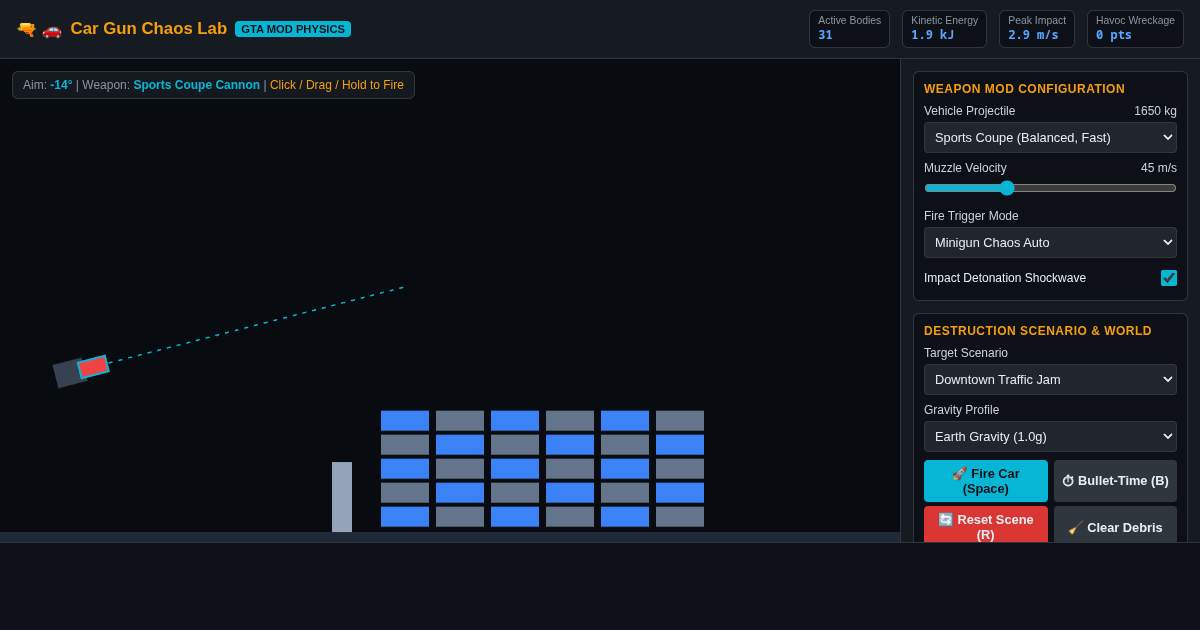Click the Reset Scene (R) button
Image resolution: width=1200 pixels, height=630 pixels.
point(986,525)
